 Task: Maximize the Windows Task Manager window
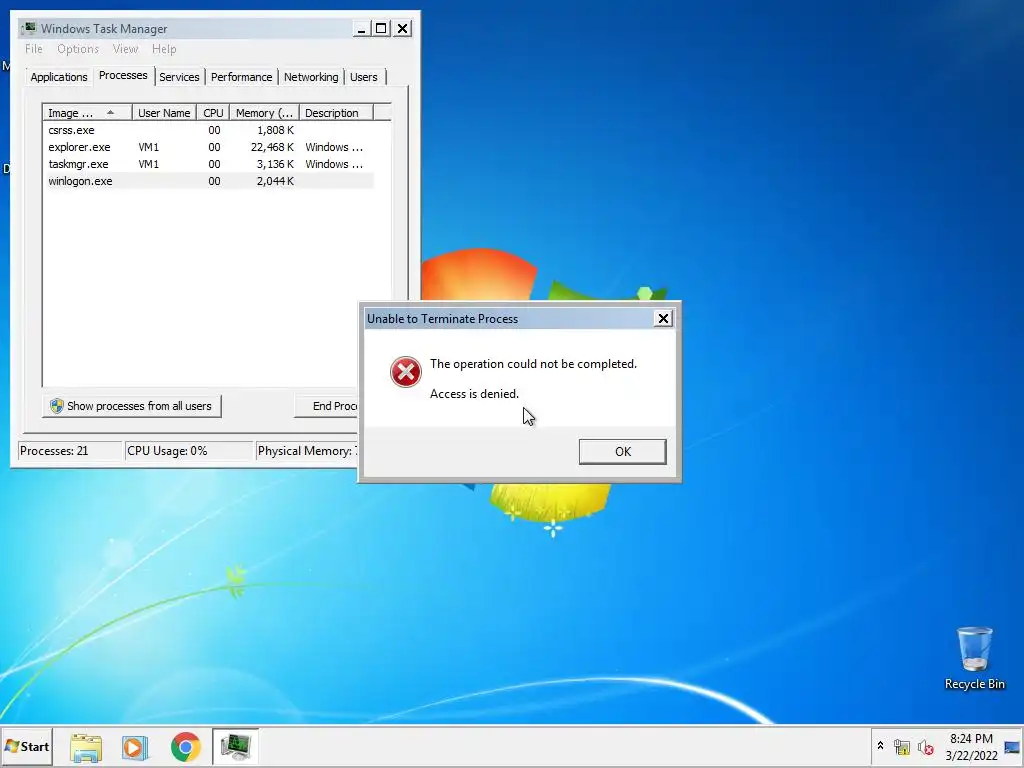coord(381,29)
